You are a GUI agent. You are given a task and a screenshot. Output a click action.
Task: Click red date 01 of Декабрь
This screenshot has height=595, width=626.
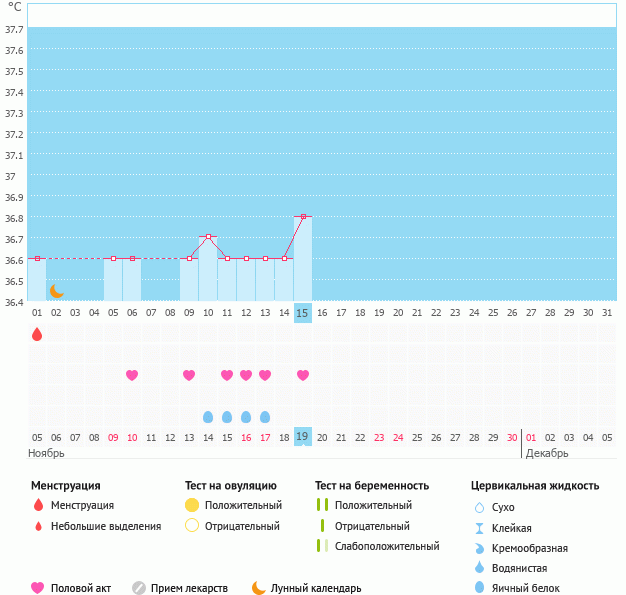coord(531,437)
